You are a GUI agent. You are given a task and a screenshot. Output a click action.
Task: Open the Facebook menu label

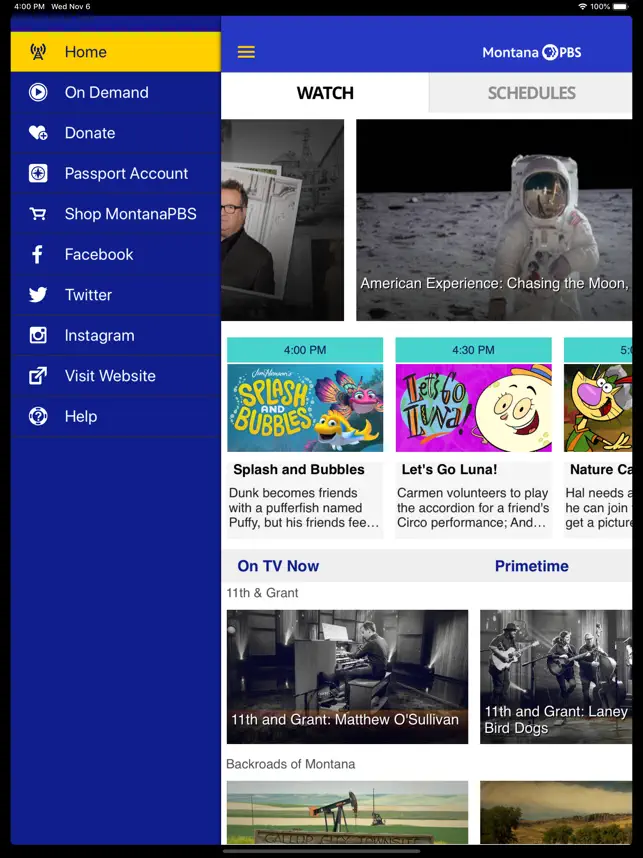[x=99, y=254]
